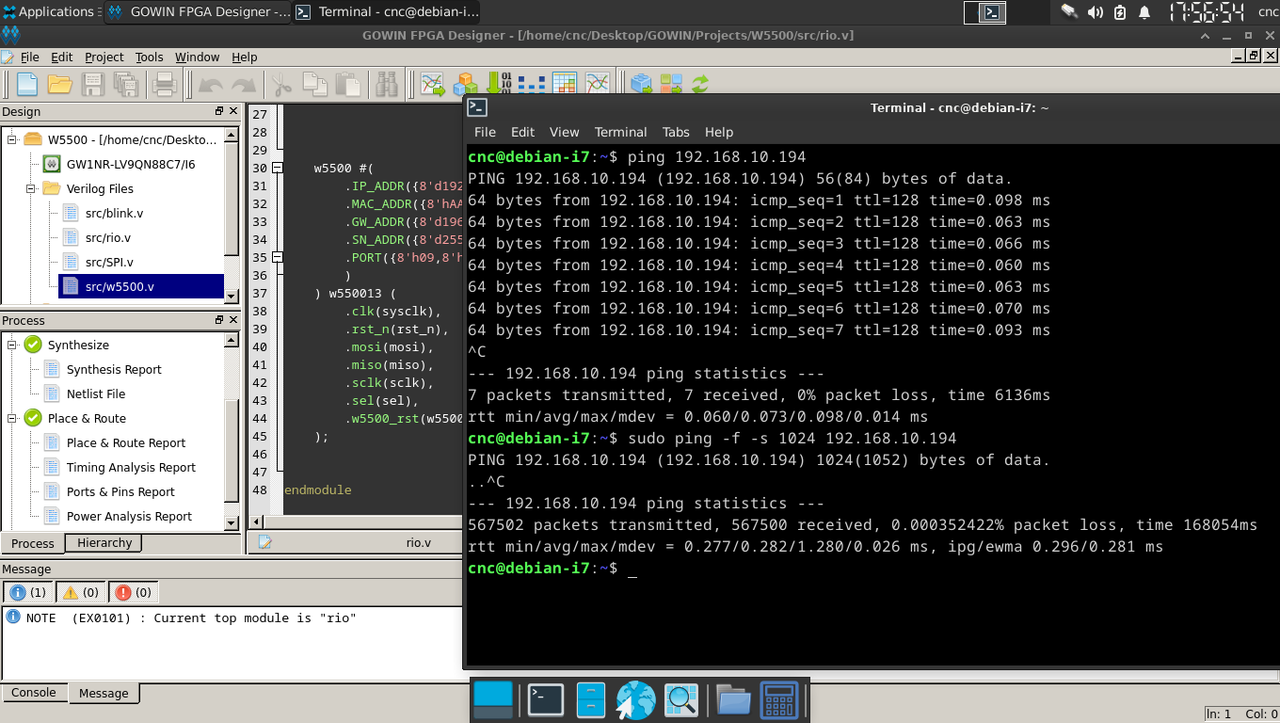
Task: Open Terminal menu in the terminal window
Action: point(620,132)
